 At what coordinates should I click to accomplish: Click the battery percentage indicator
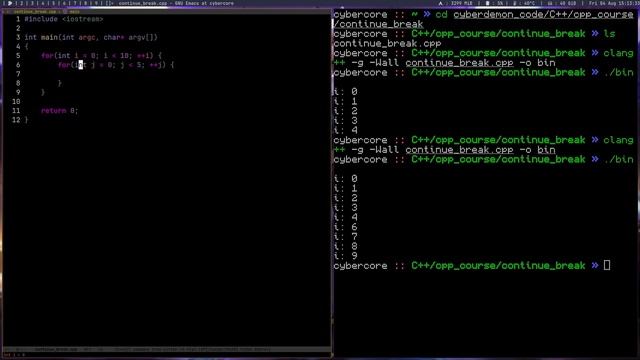[x=494, y=3]
